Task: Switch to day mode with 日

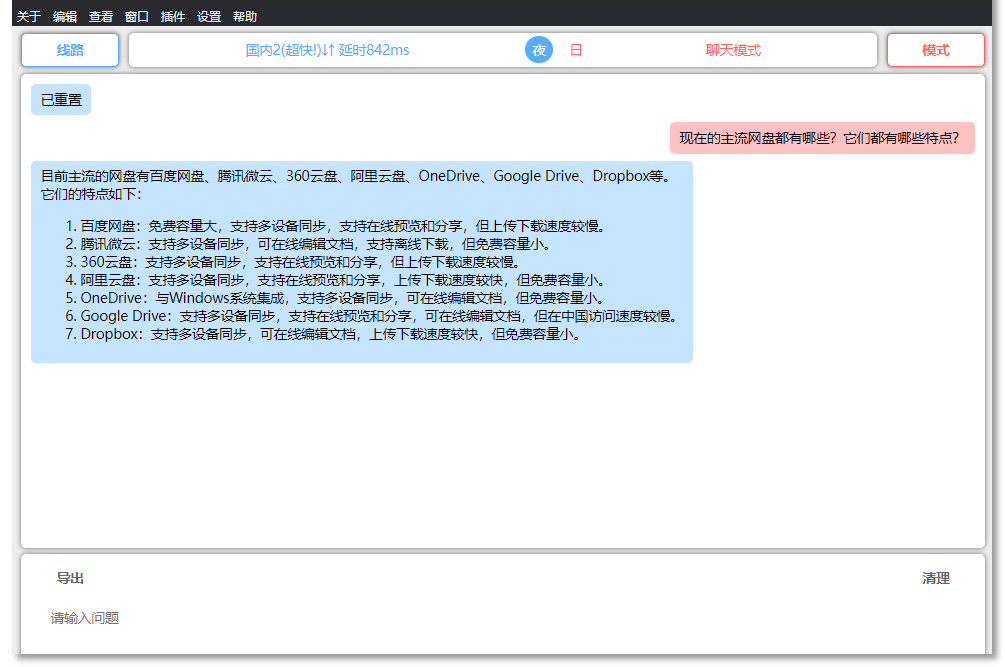Action: [x=576, y=50]
